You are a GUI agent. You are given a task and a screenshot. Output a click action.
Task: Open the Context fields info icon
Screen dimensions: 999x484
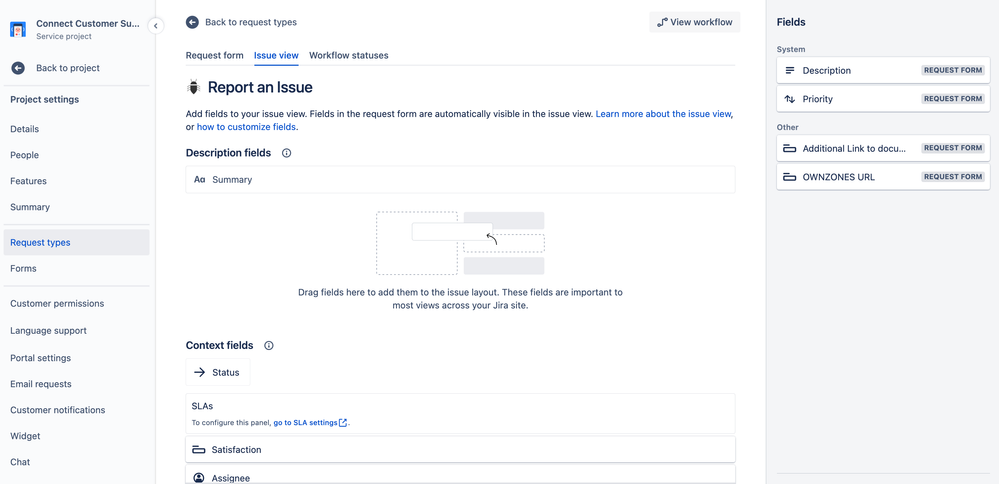point(269,345)
